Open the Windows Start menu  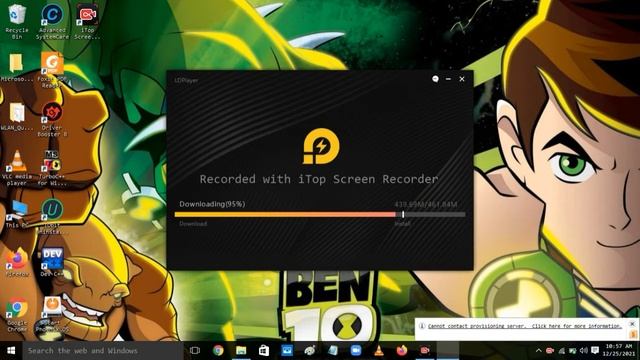(11, 350)
